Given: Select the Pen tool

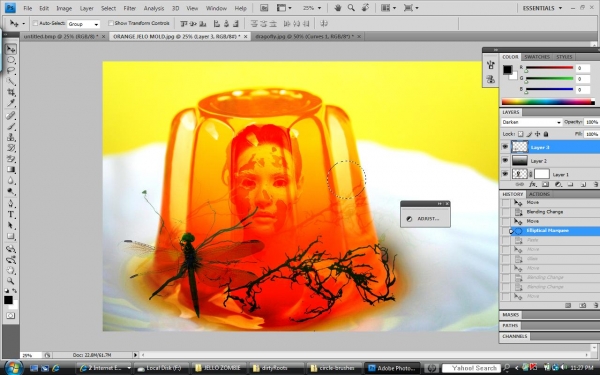Looking at the screenshot, I should (11, 203).
